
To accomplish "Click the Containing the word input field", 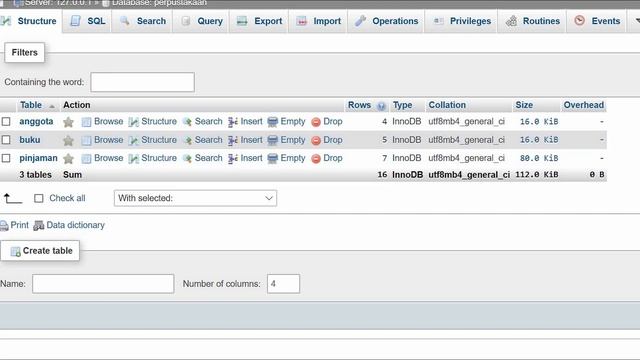I will (x=142, y=82).
